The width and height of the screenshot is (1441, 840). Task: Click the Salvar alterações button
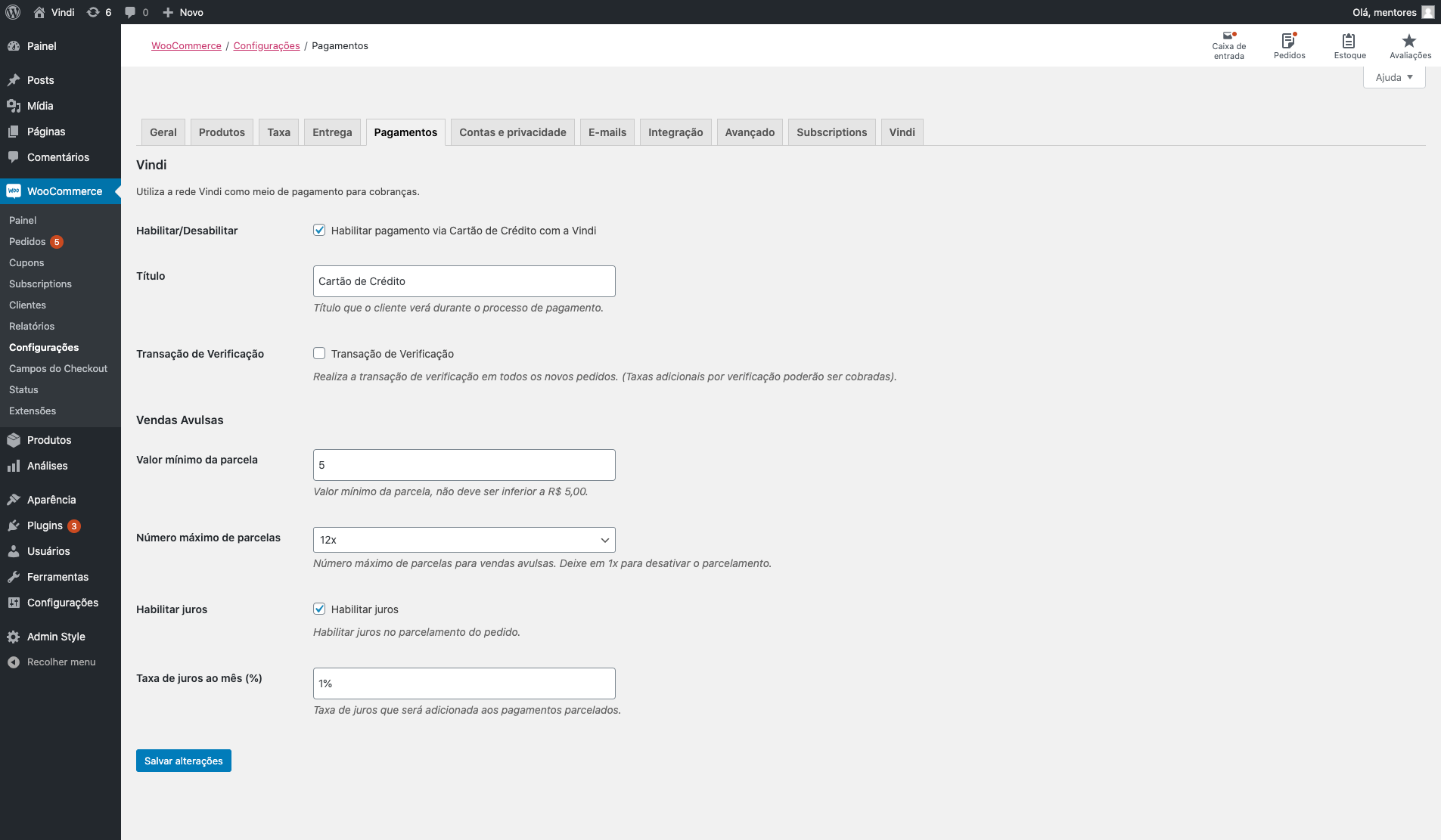[x=184, y=761]
